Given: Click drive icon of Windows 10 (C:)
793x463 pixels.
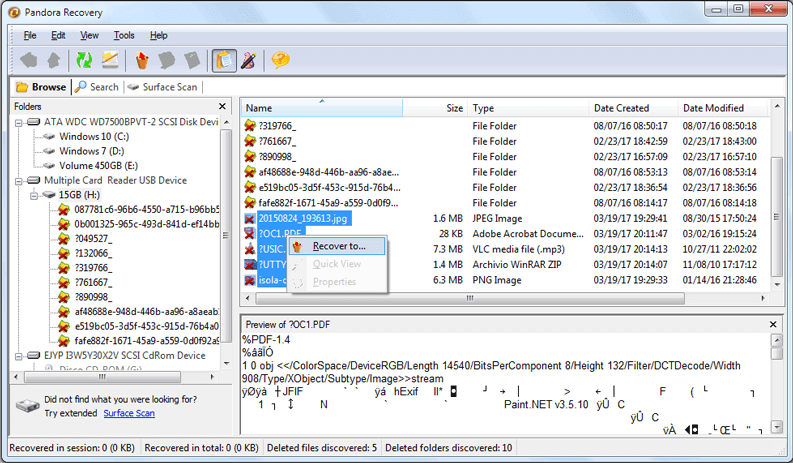Looking at the screenshot, I should tap(49, 137).
